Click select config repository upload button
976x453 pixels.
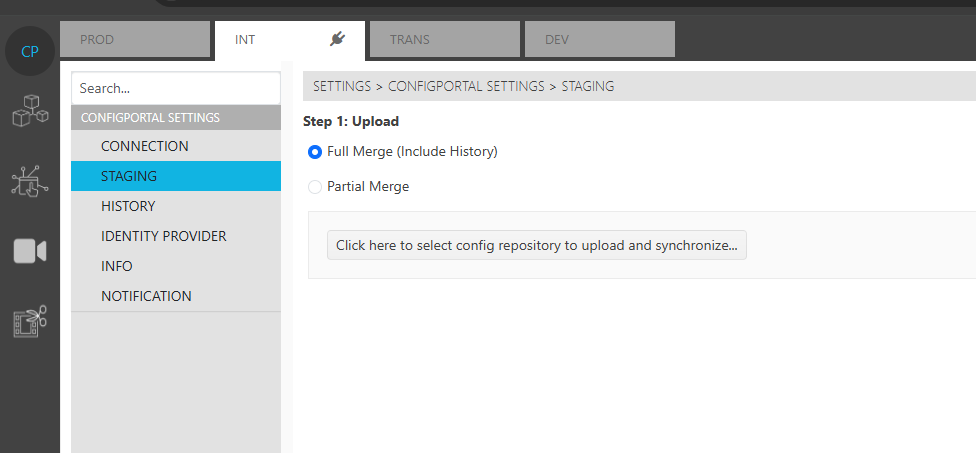[536, 245]
